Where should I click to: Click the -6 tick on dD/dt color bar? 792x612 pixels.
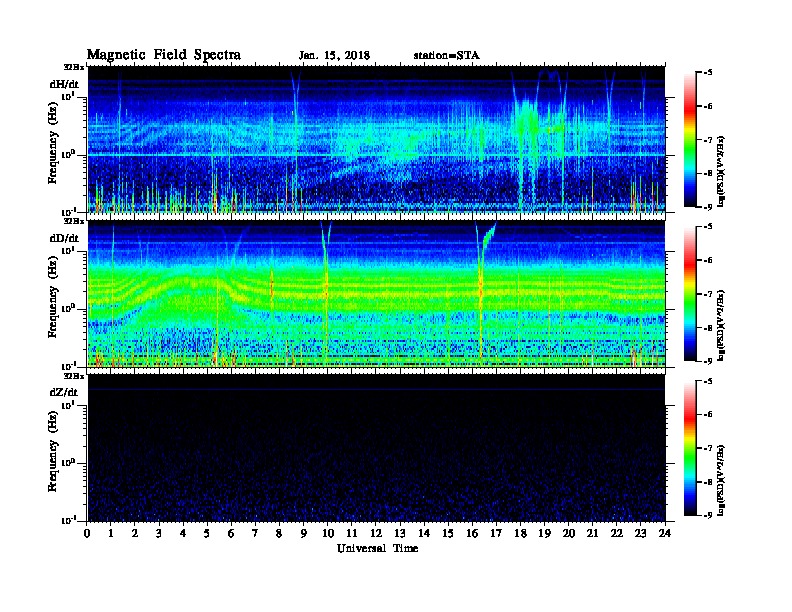pyautogui.click(x=708, y=260)
